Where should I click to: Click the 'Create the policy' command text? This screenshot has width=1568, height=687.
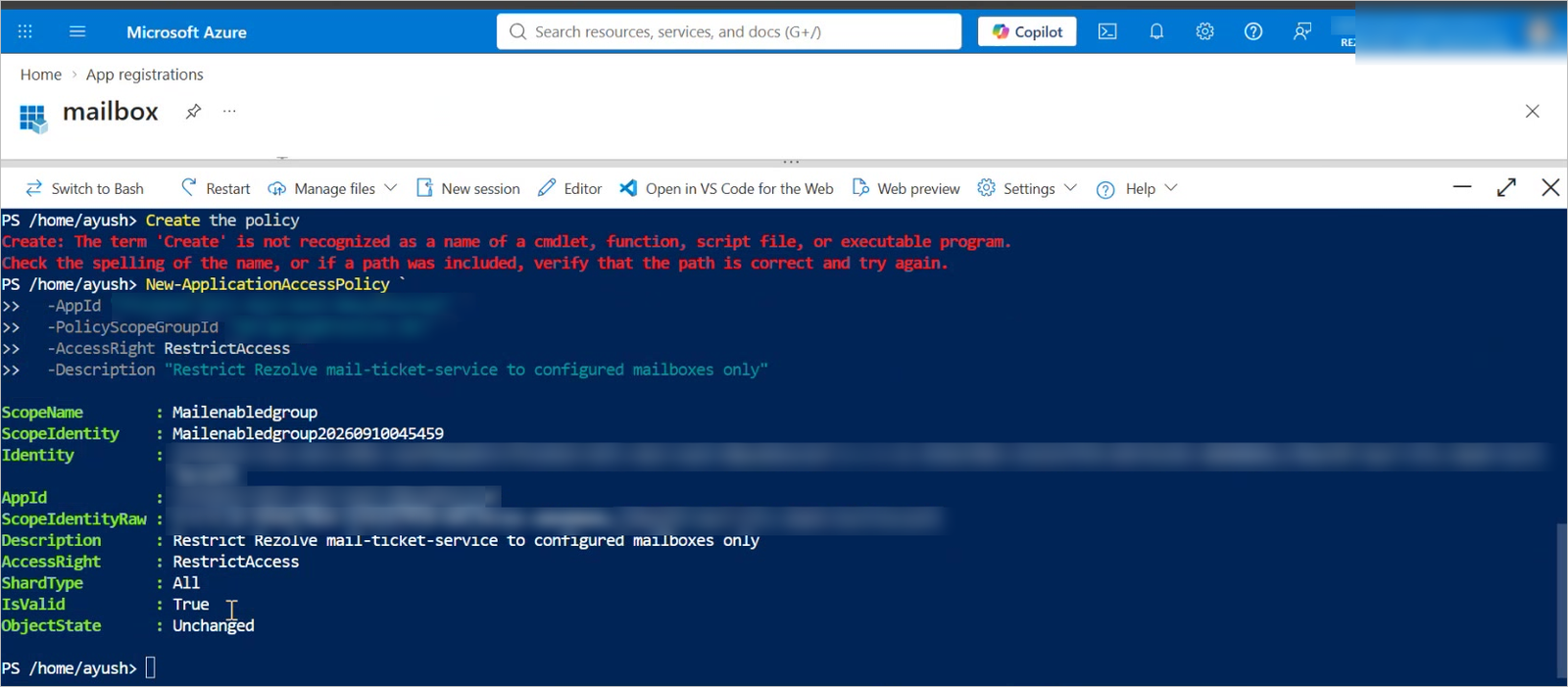(222, 221)
